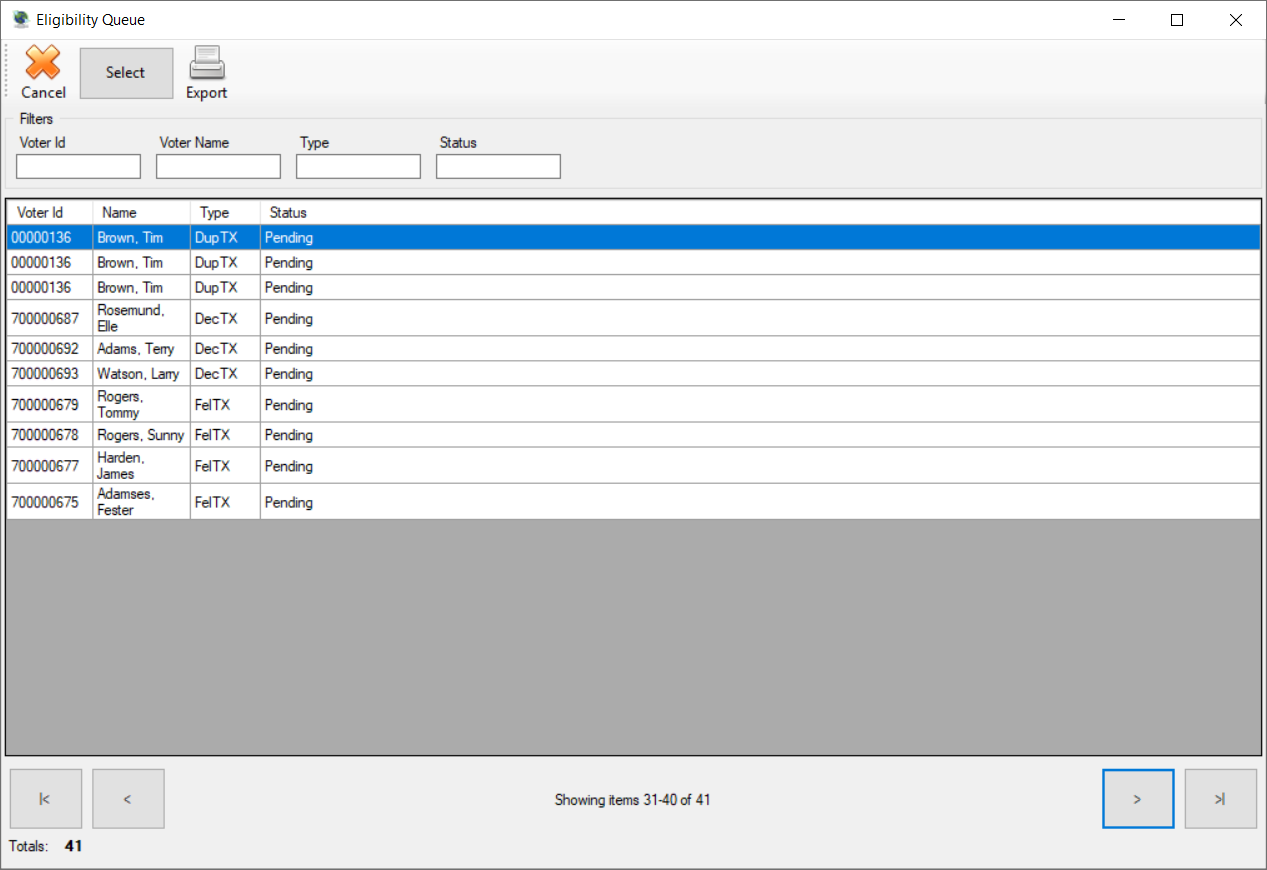The width and height of the screenshot is (1267, 870).
Task: Sort by the Voter Id column header
Action: (50, 213)
